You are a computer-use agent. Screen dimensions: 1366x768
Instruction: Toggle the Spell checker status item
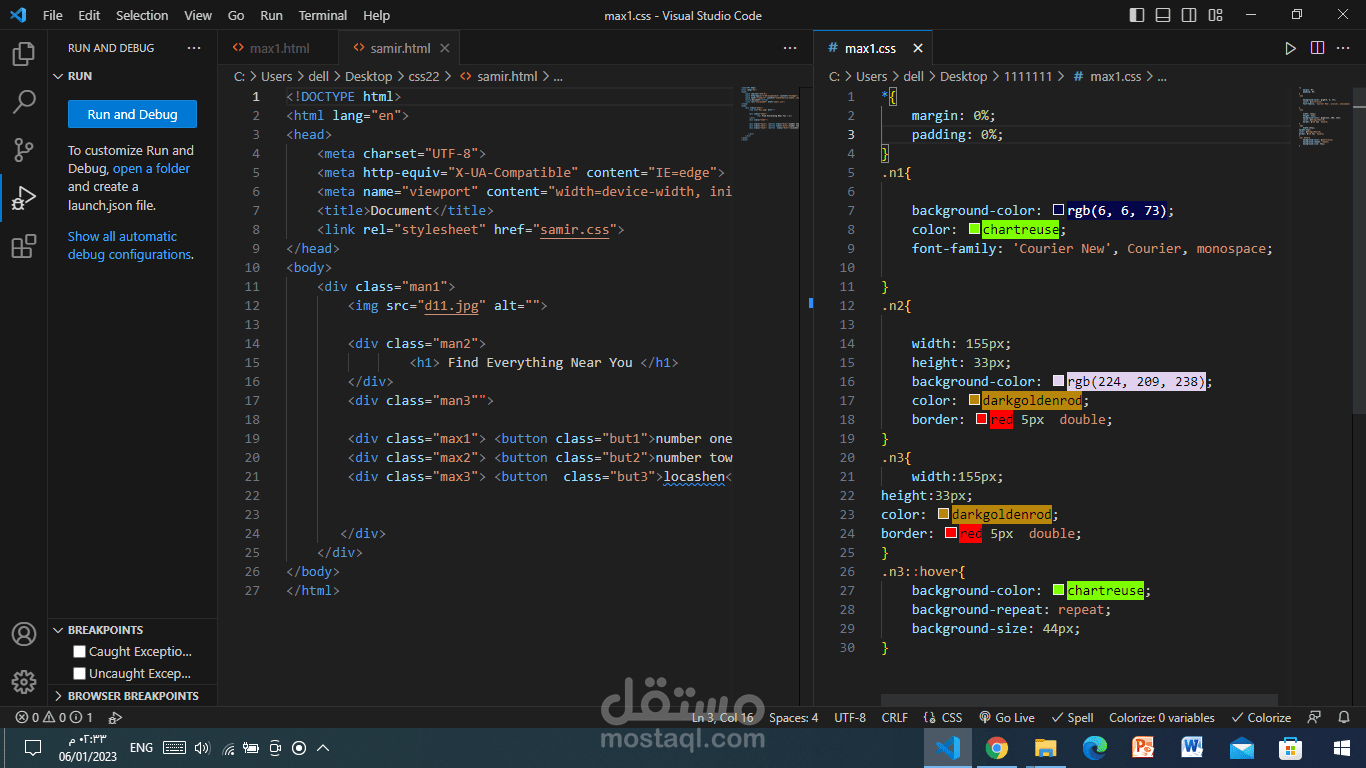[x=1072, y=717]
